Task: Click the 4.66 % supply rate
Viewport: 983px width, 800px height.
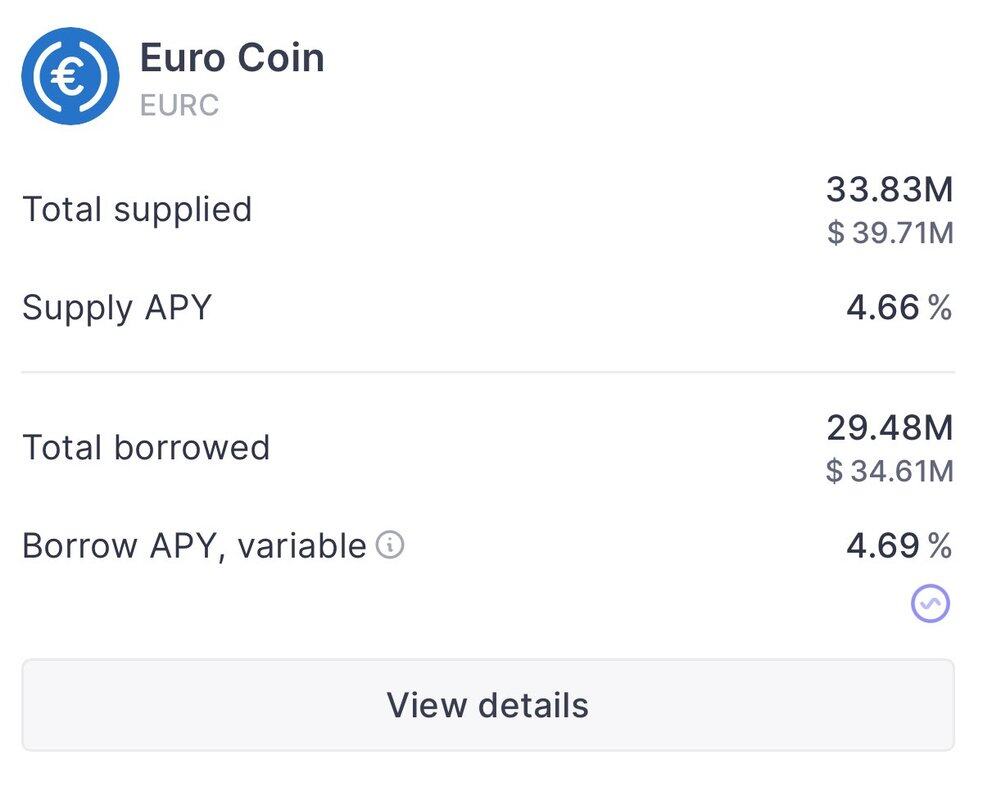Action: point(898,307)
